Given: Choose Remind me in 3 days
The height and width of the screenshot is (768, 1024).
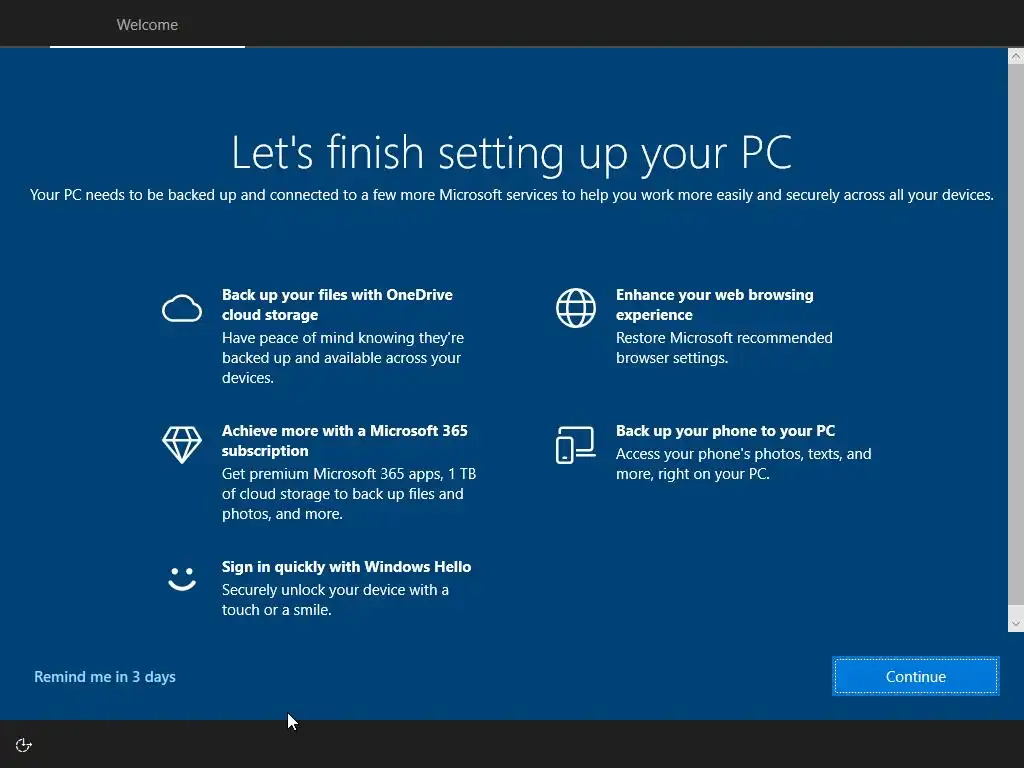Looking at the screenshot, I should point(104,677).
